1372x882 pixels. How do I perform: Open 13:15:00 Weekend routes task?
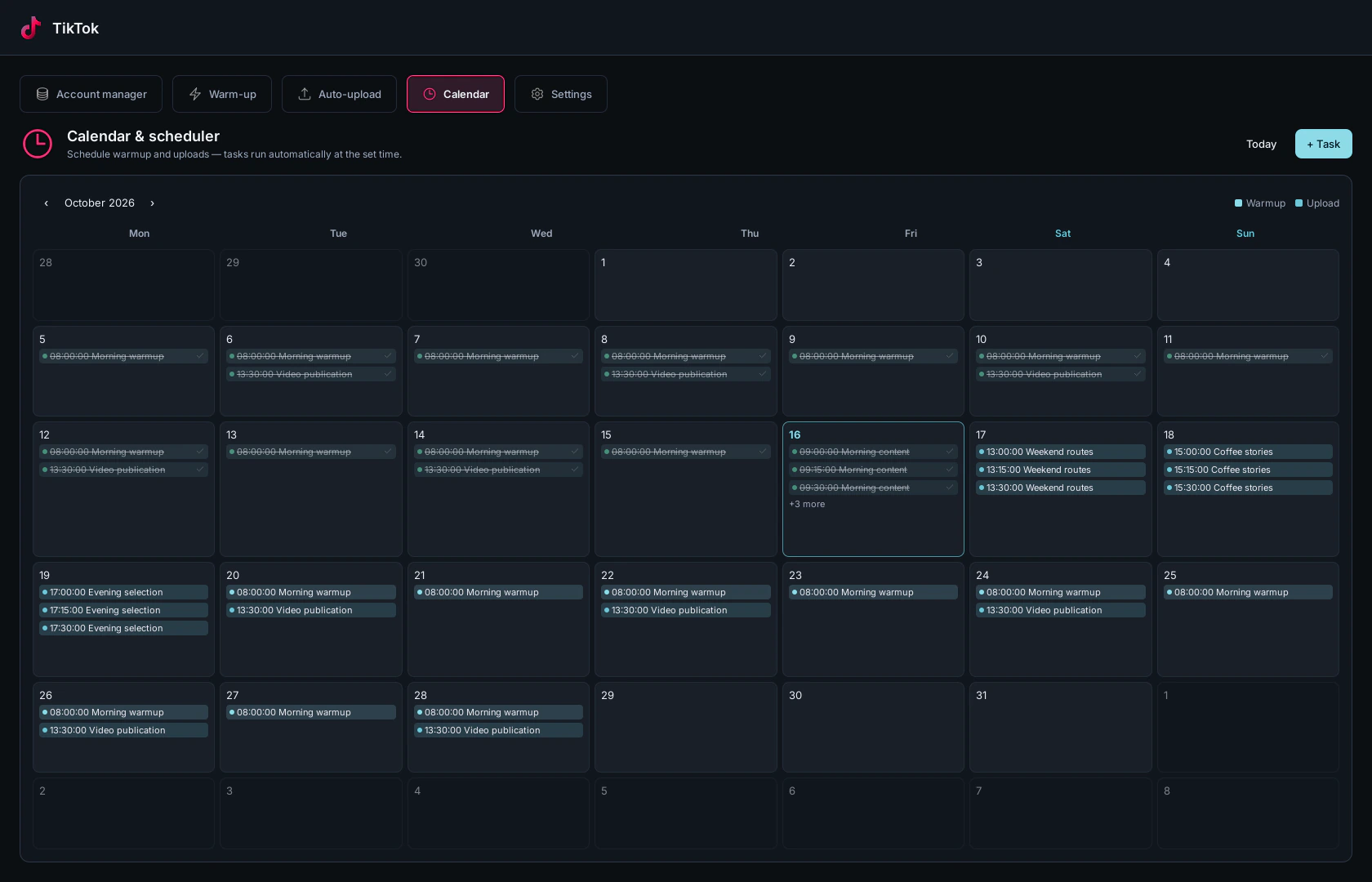tap(1060, 470)
